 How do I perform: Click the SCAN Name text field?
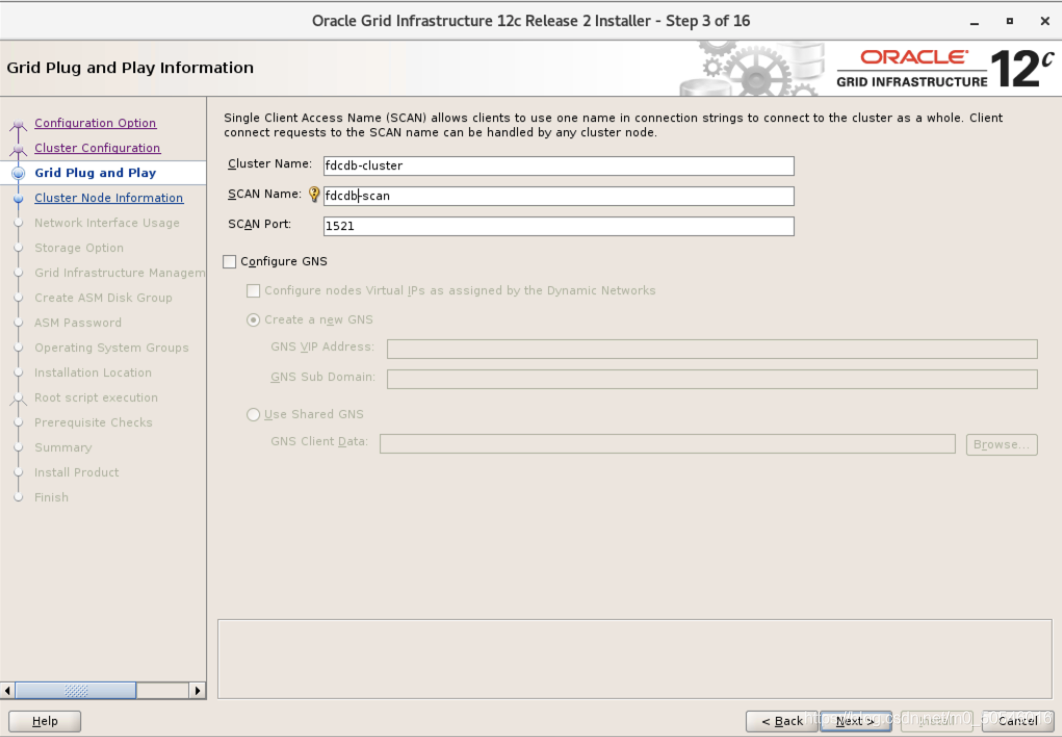click(x=559, y=196)
